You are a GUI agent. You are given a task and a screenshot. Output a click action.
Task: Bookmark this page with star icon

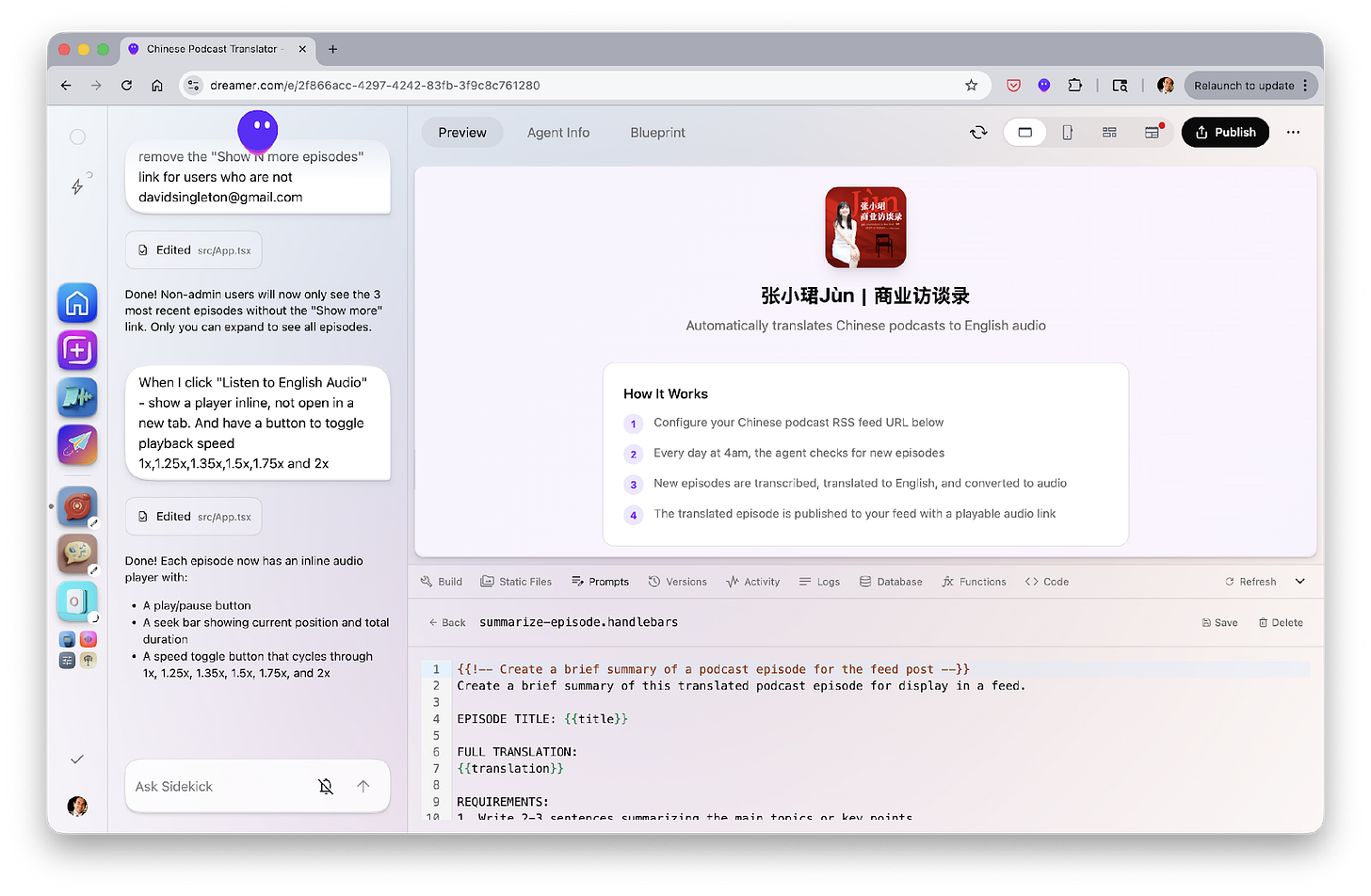click(x=971, y=86)
